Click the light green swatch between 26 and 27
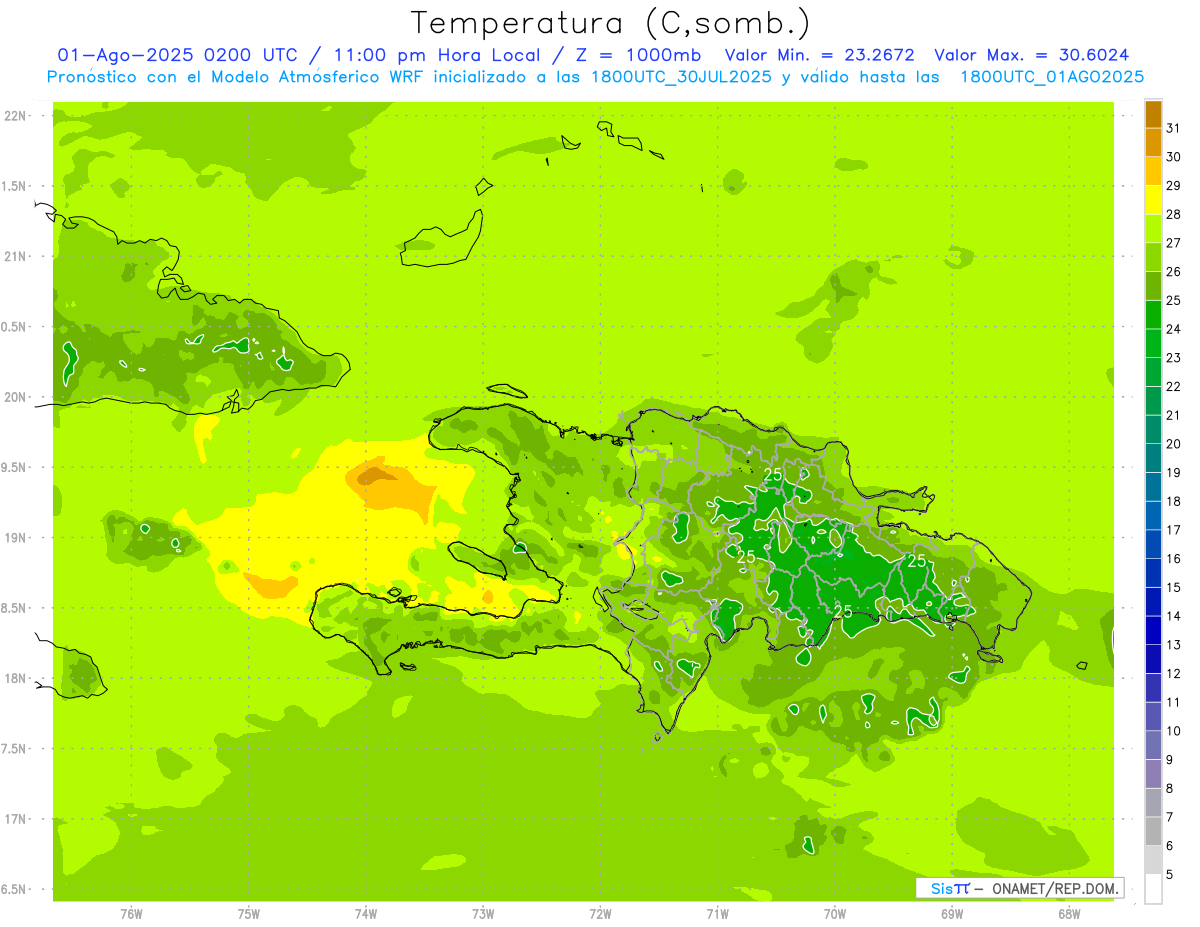 pyautogui.click(x=1153, y=257)
